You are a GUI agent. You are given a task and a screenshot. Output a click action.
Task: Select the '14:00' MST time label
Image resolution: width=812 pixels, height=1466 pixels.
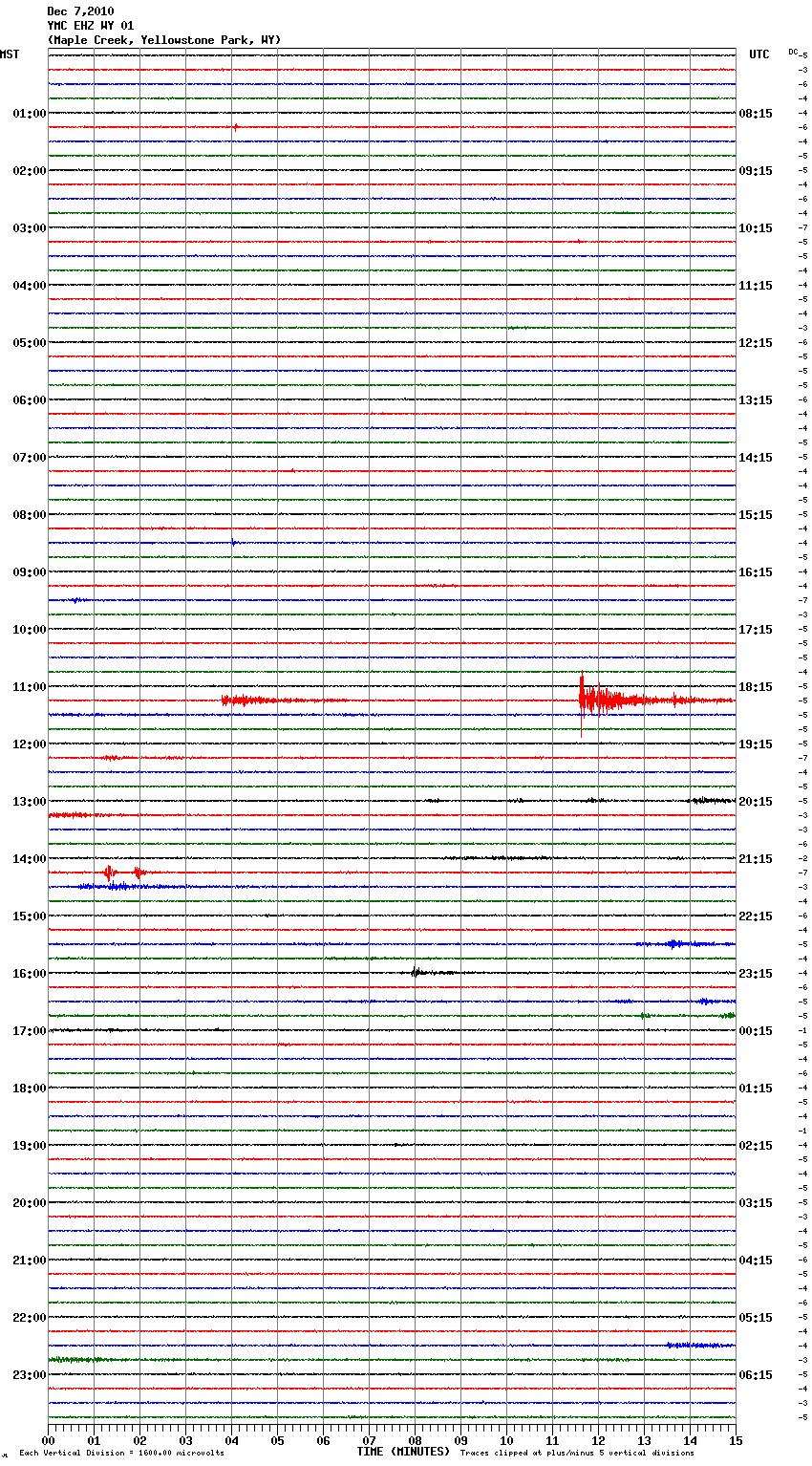[x=30, y=859]
